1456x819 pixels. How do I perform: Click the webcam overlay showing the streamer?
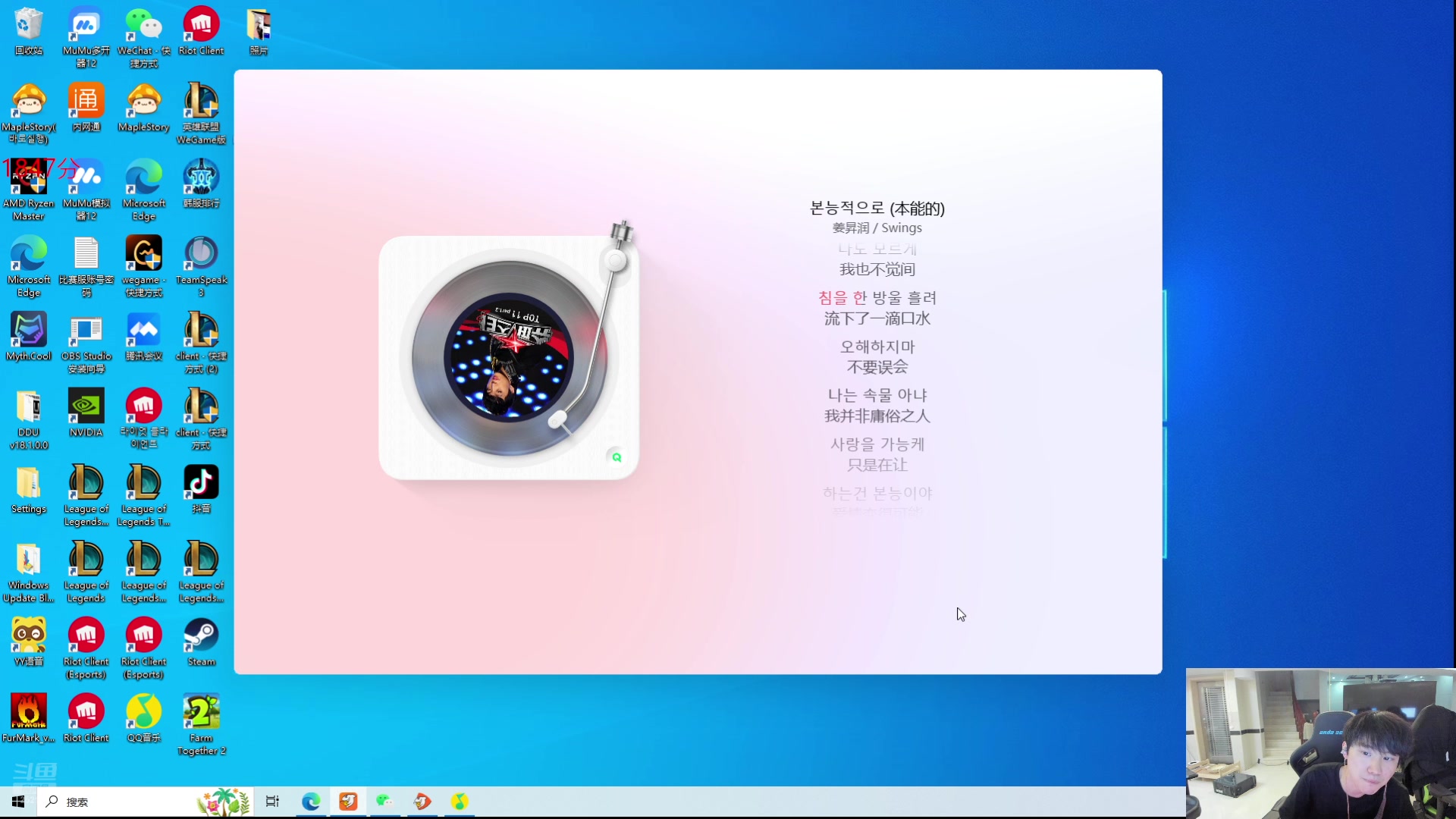coord(1320,742)
